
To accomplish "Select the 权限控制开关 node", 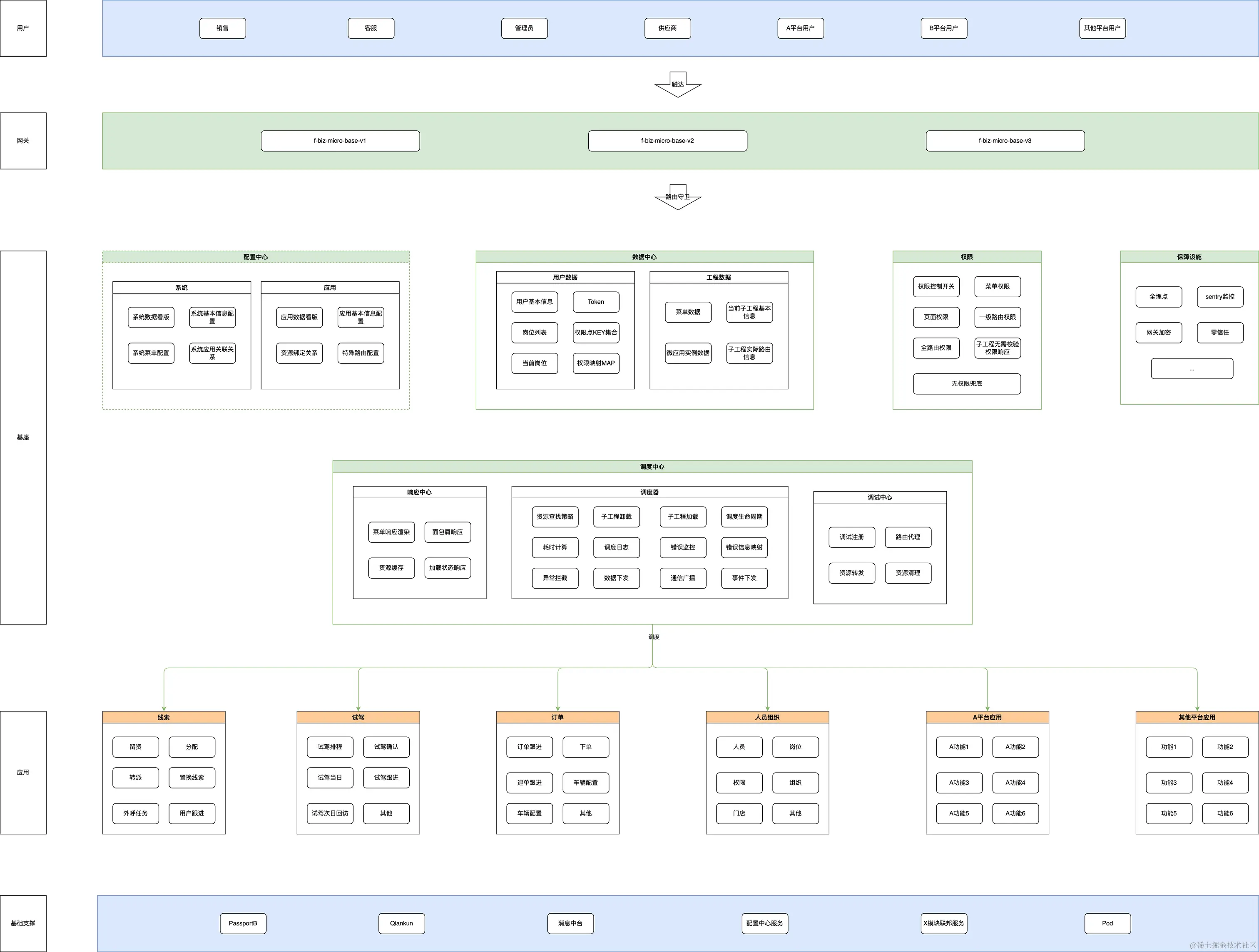I will point(936,286).
